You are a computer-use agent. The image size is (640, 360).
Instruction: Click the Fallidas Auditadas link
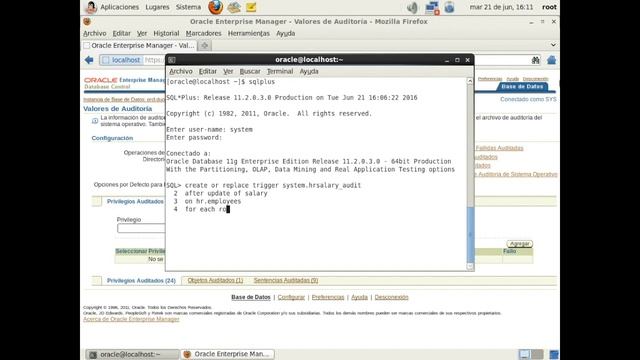pos(500,148)
